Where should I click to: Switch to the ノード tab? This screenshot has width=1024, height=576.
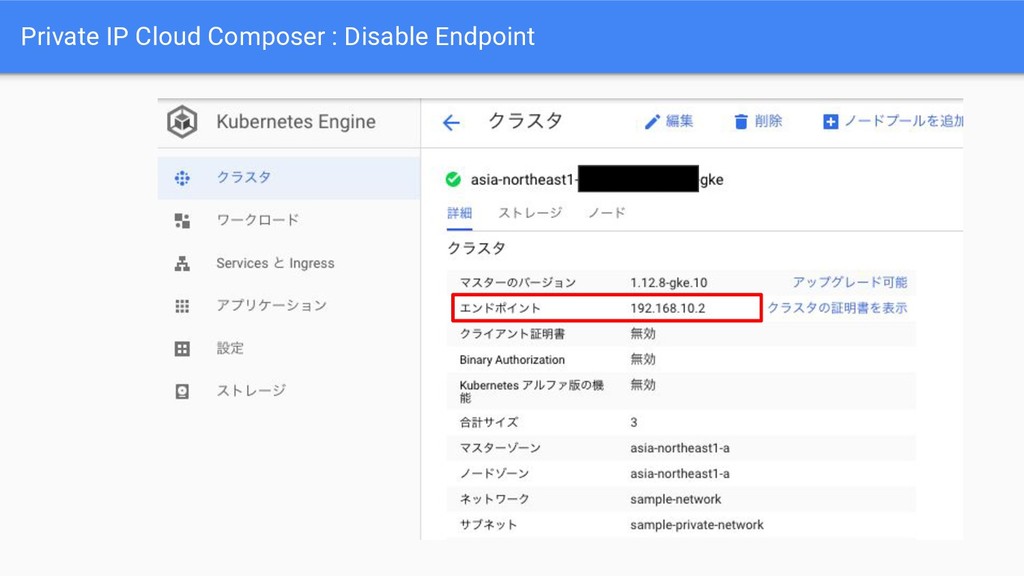pos(606,213)
